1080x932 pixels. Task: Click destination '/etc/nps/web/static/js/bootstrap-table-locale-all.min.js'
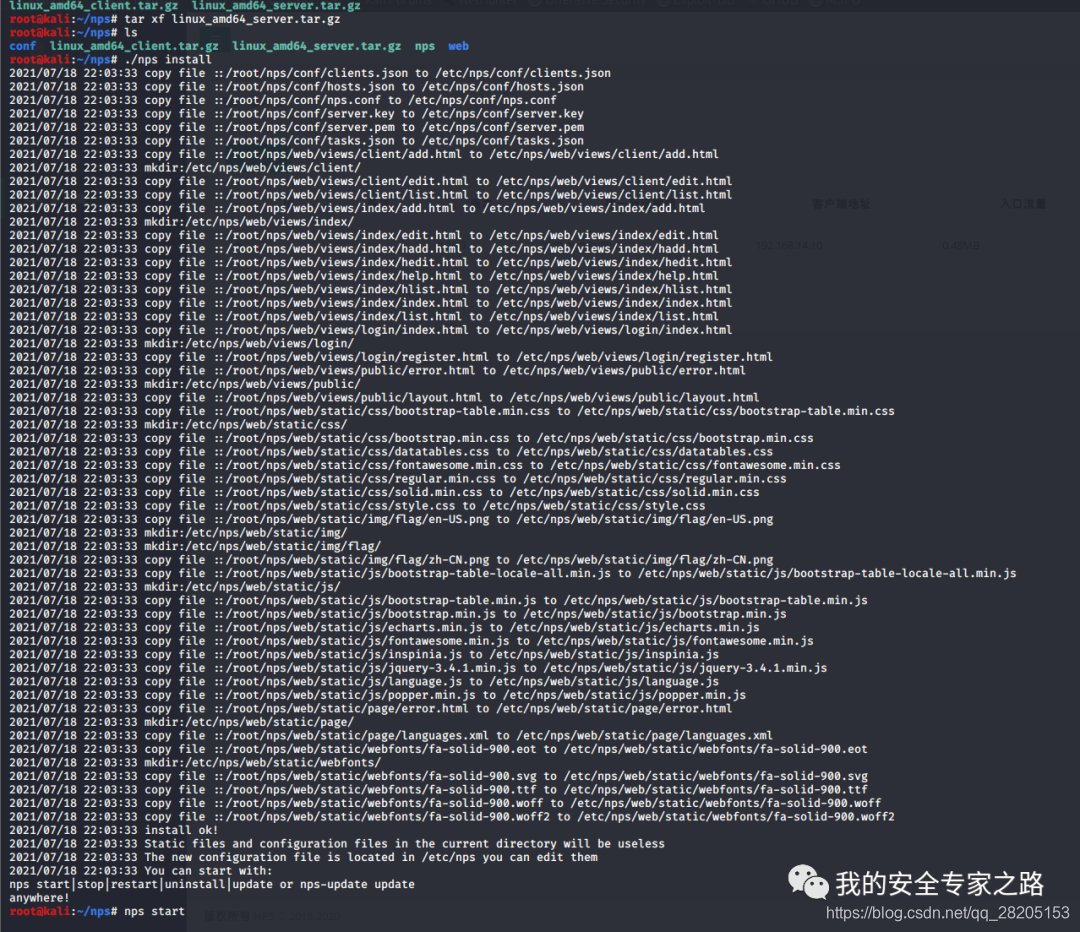827,573
